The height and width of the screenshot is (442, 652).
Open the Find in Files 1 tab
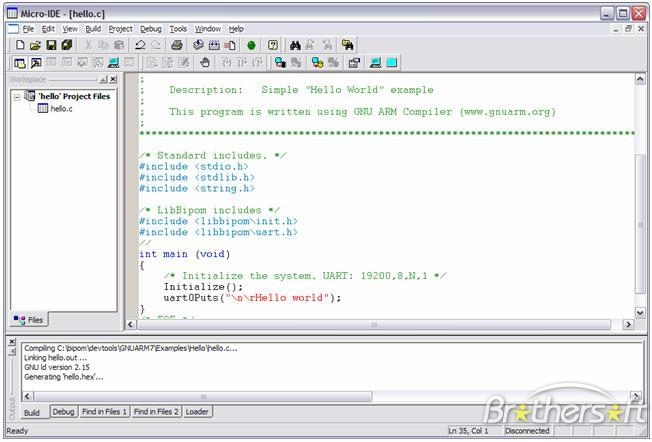[x=104, y=412]
